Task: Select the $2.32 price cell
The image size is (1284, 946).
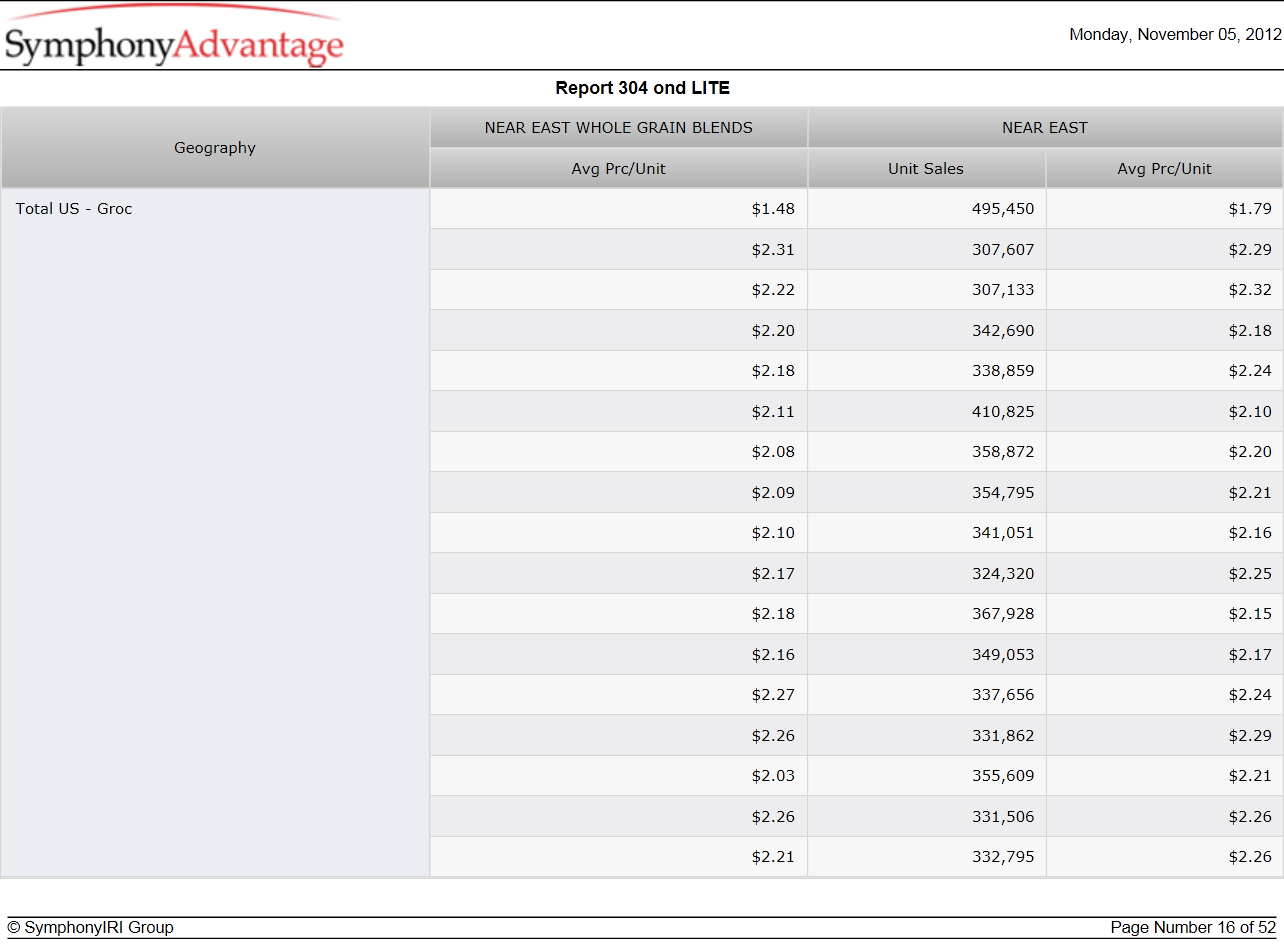Action: [x=1164, y=290]
